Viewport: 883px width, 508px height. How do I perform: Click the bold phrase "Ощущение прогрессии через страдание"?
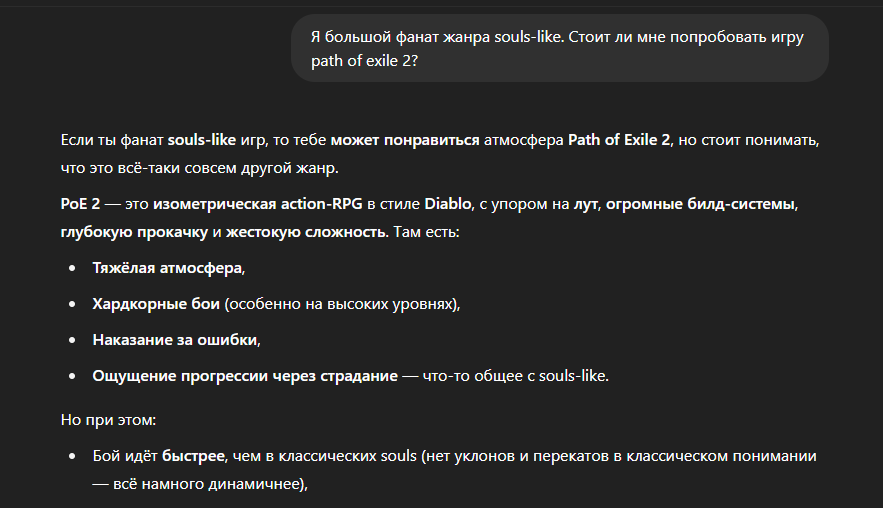pyautogui.click(x=245, y=376)
